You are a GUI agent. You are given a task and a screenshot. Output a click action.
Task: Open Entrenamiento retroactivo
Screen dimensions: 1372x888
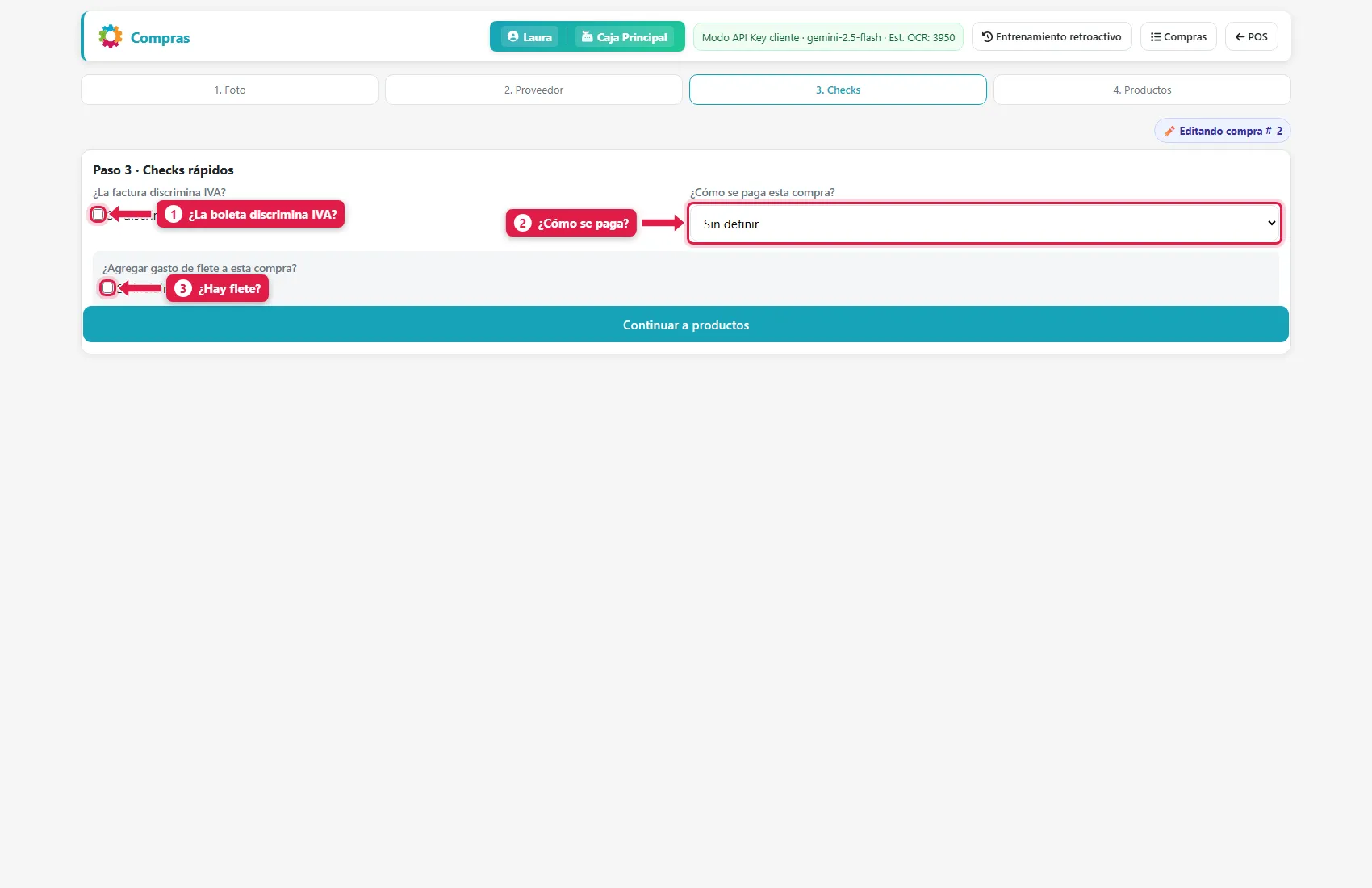pos(1052,36)
